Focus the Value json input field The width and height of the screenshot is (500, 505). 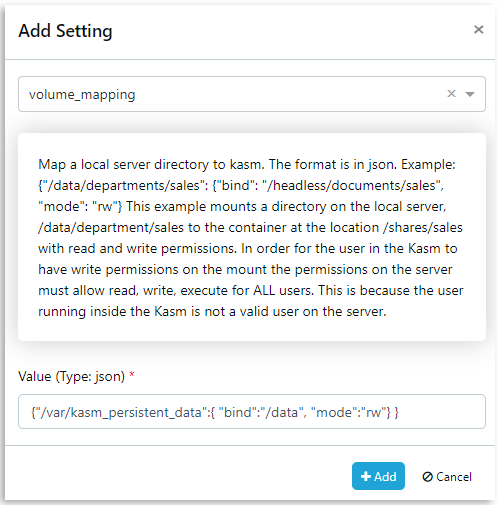click(252, 412)
